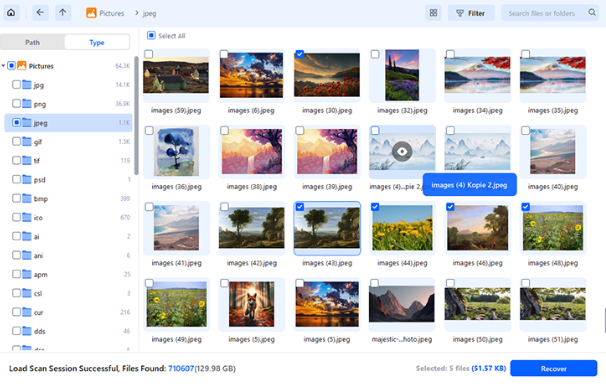Screen dimensions: 606x386
Task: Click the left panel scrollbar
Action: 136,116
